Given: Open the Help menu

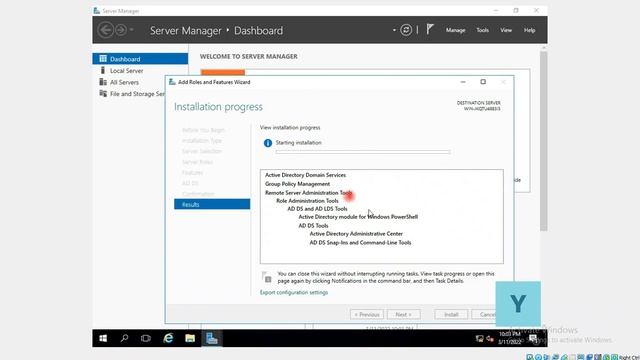Looking at the screenshot, I should [529, 30].
